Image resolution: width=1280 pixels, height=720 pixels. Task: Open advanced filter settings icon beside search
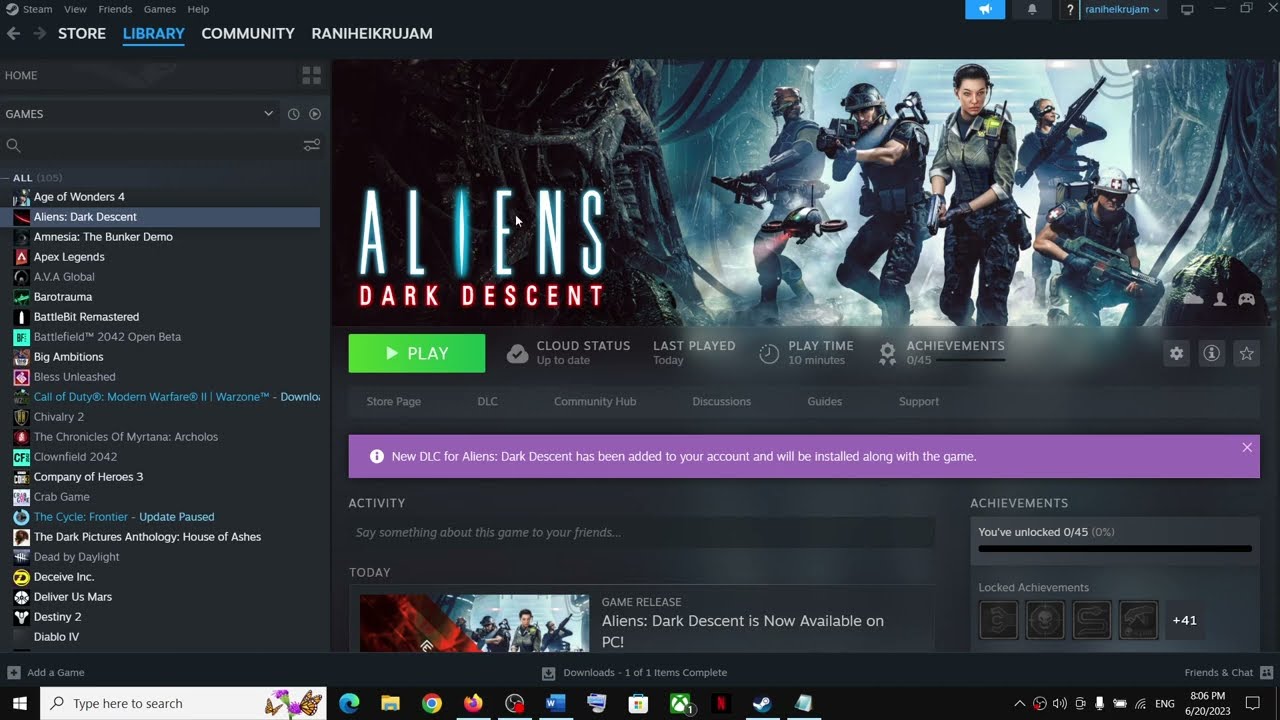click(x=311, y=145)
